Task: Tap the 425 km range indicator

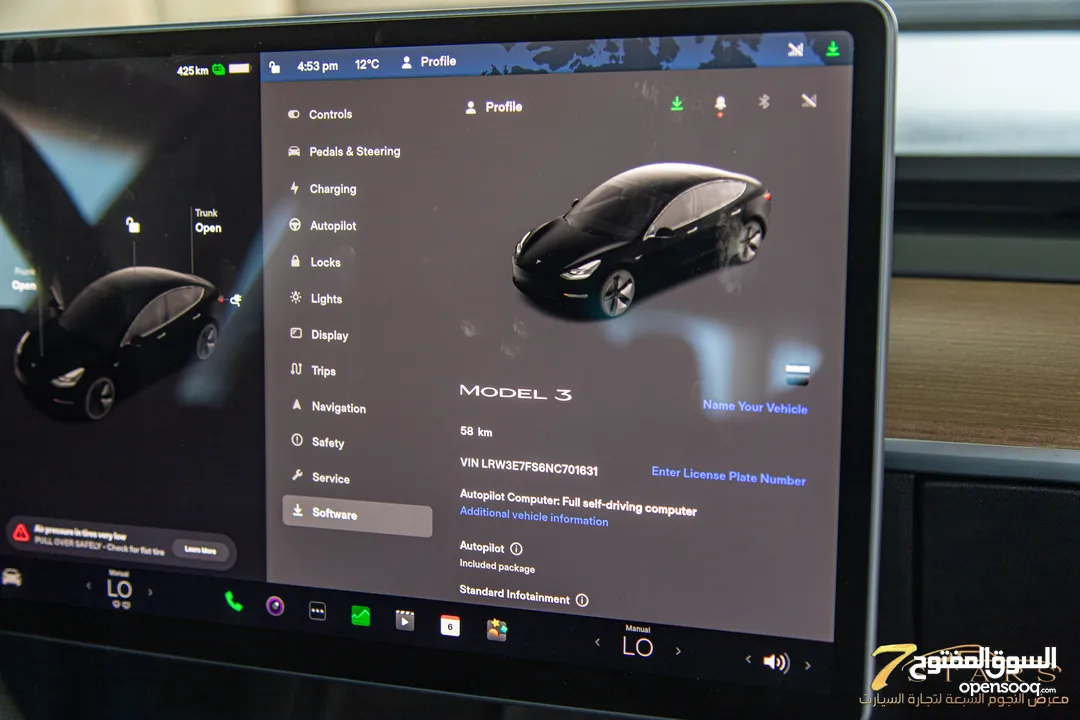Action: click(x=192, y=70)
